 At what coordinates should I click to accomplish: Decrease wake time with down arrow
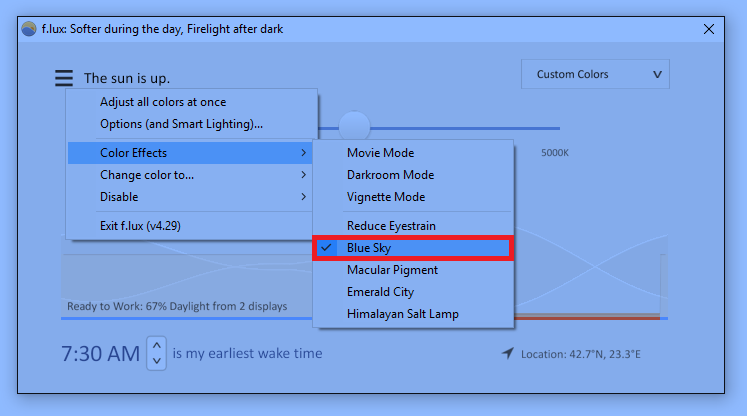coord(157,361)
